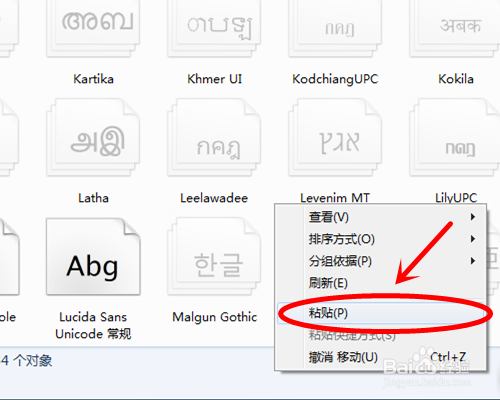
Task: Choose 刷新(E) from context menu
Action: 381,283
